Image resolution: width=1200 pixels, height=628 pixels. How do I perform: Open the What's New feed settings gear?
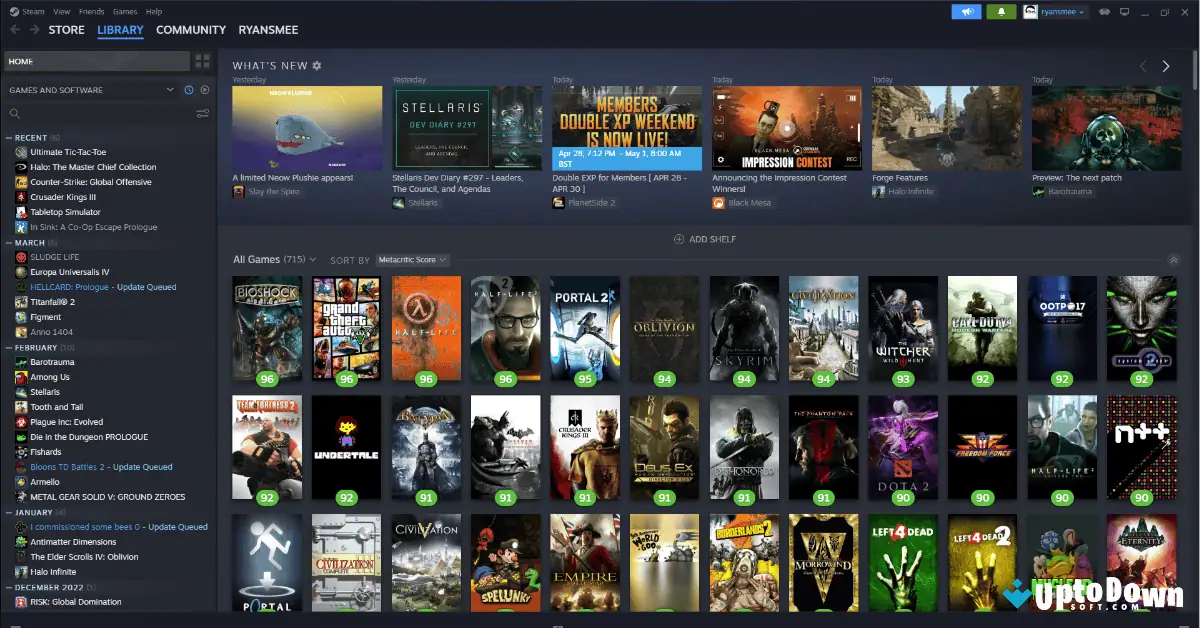tap(318, 64)
